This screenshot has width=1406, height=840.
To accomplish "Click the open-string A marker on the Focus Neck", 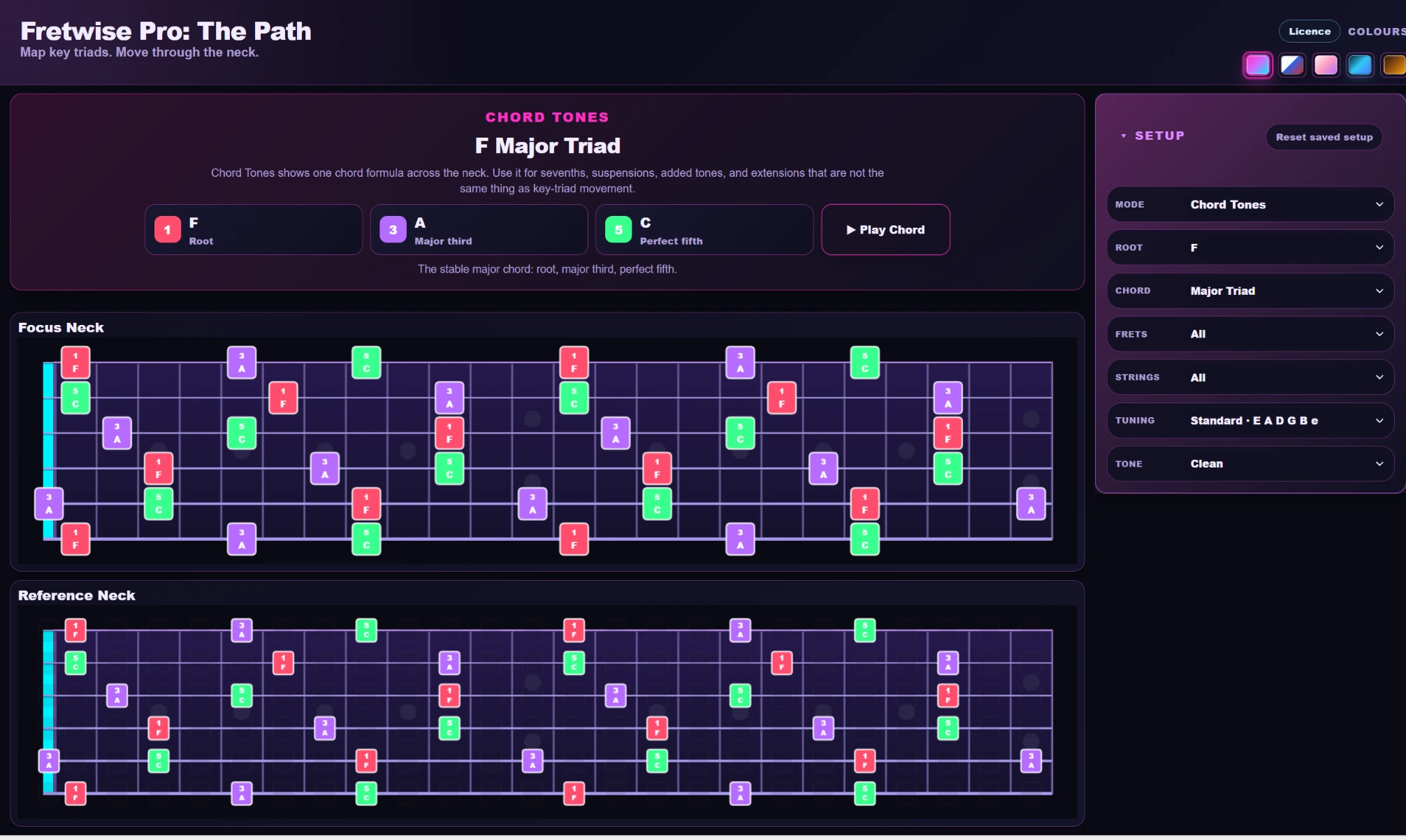I will click(49, 503).
